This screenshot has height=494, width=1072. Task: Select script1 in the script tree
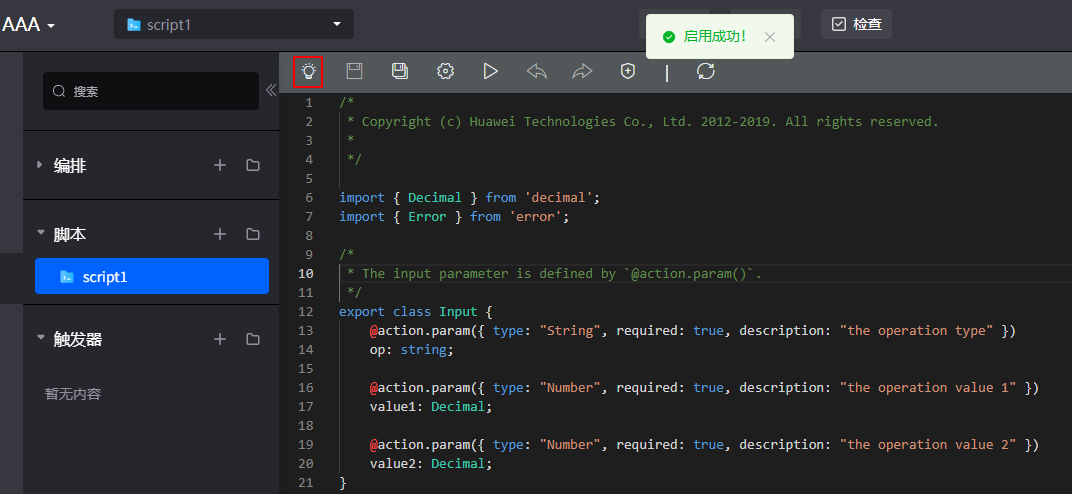pyautogui.click(x=152, y=276)
